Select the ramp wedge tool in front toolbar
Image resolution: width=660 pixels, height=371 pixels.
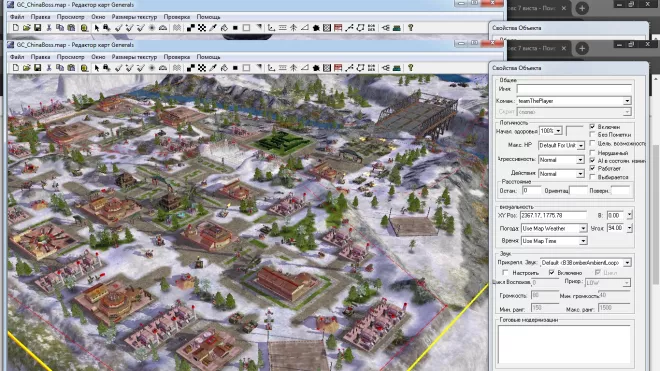[x=304, y=68]
